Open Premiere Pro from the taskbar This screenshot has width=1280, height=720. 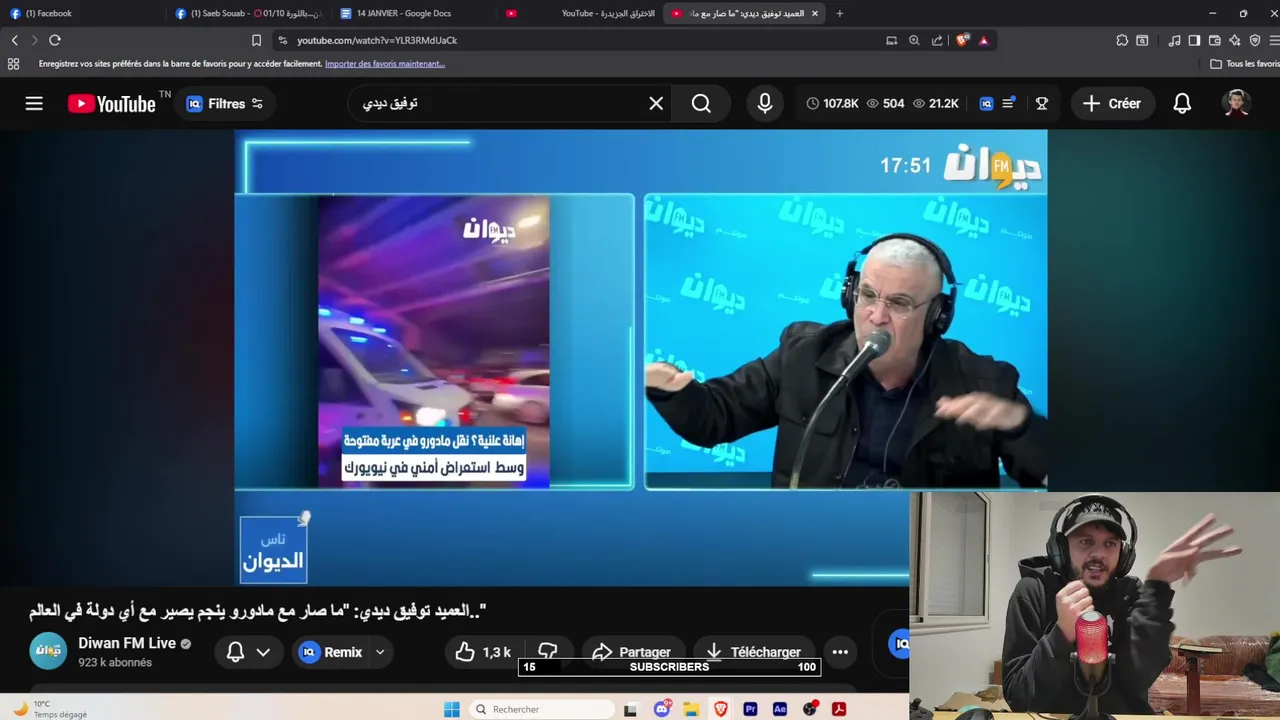750,709
